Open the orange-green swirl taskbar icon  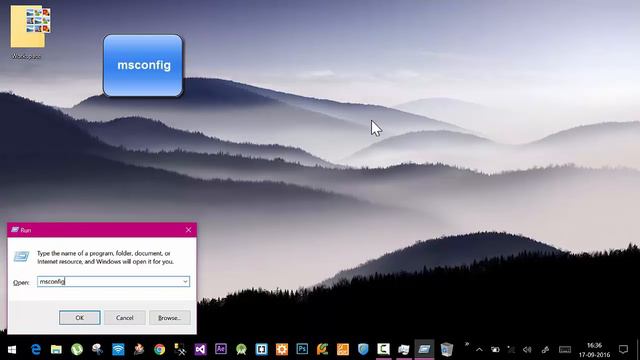(322, 349)
